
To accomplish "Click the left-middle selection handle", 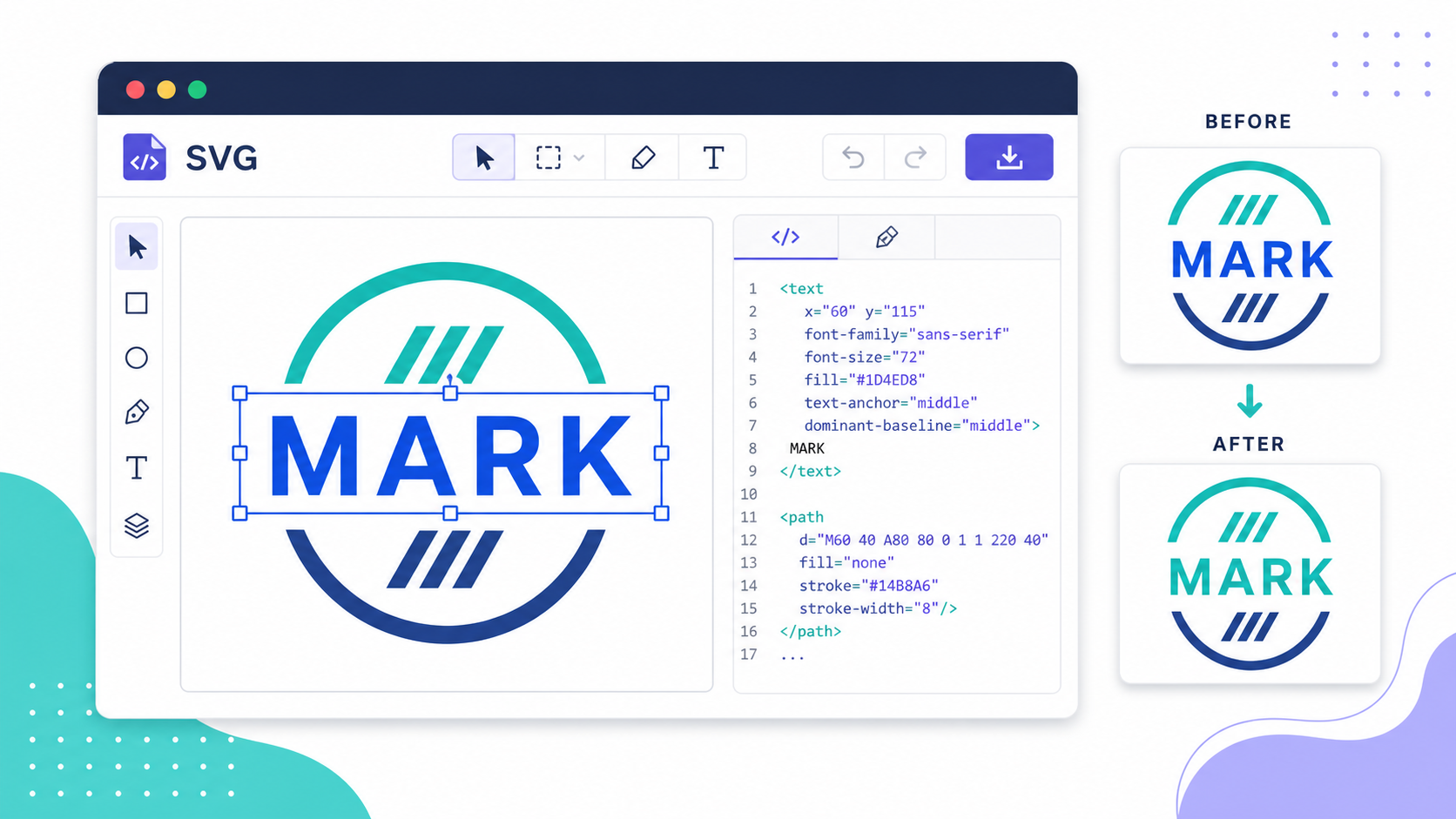I will click(x=240, y=453).
